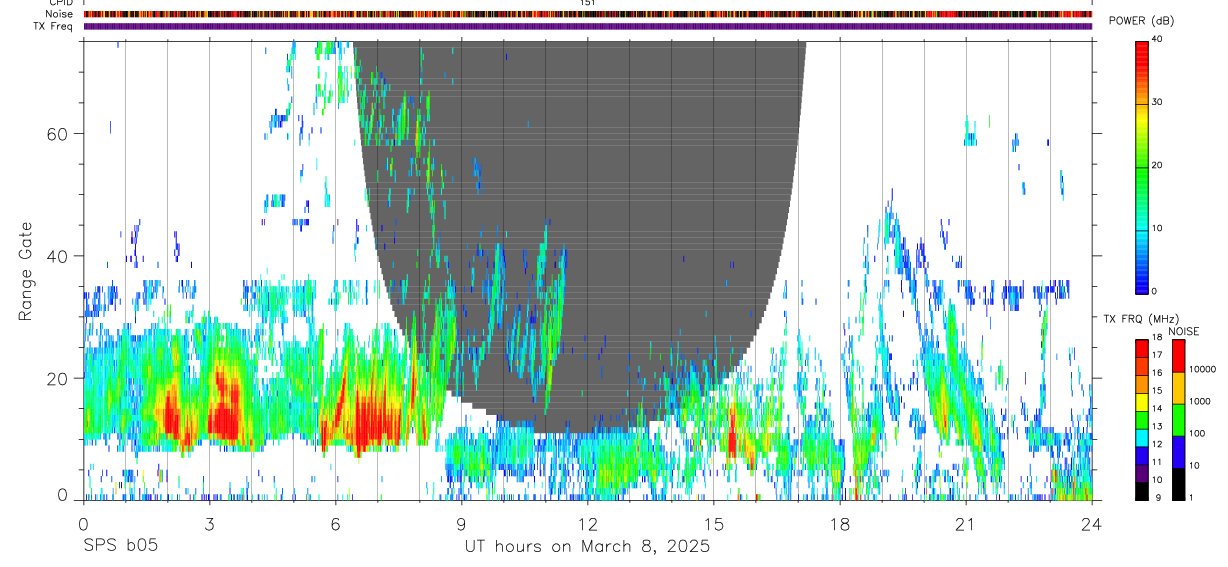Click the 10 label on the power colorbar
This screenshot has height=567, width=1228.
[1158, 229]
